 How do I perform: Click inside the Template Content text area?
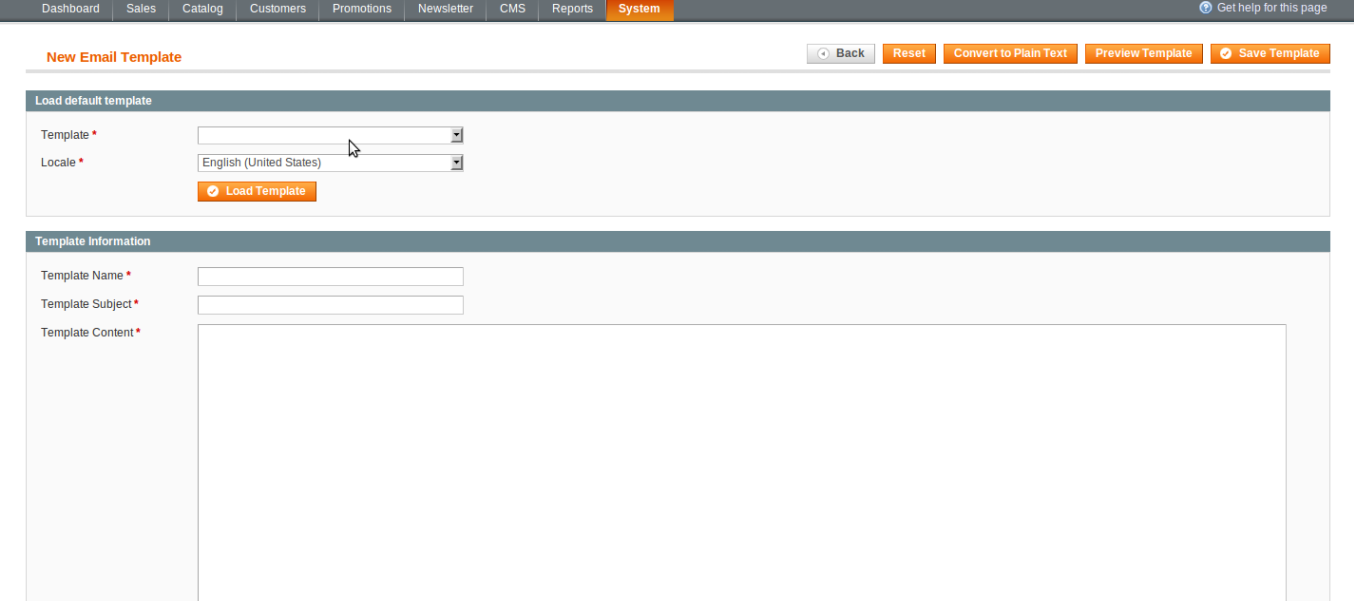coord(741,460)
